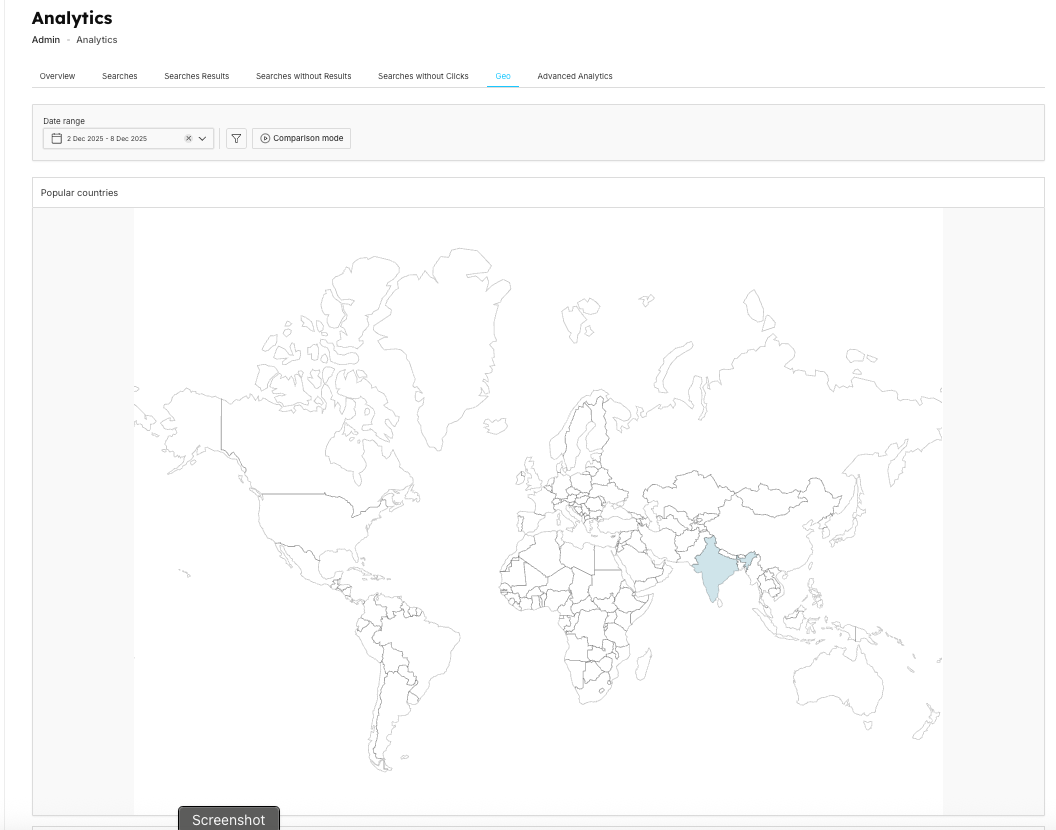The width and height of the screenshot is (1056, 830).
Task: Select the Searches without Results tab
Action: 303,76
